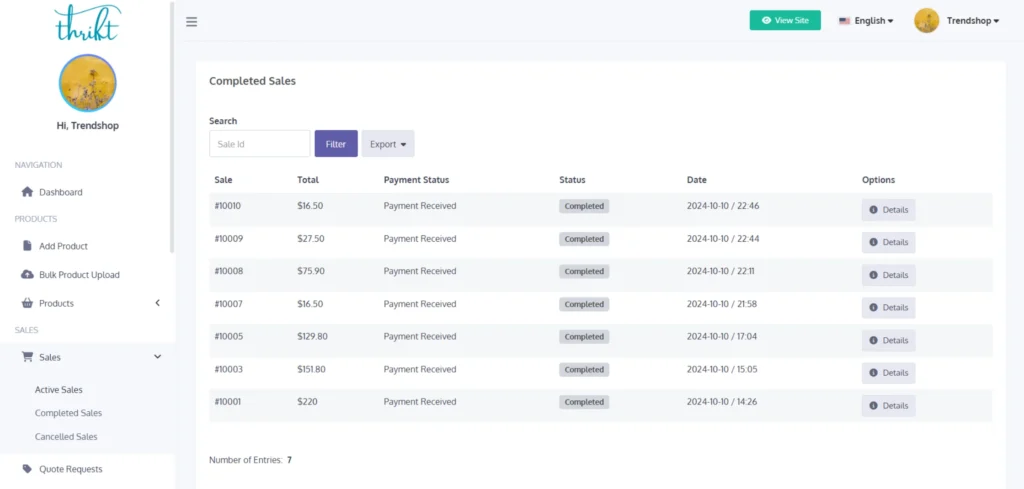Click the hamburger menu icon
Image resolution: width=1024 pixels, height=489 pixels.
[192, 22]
